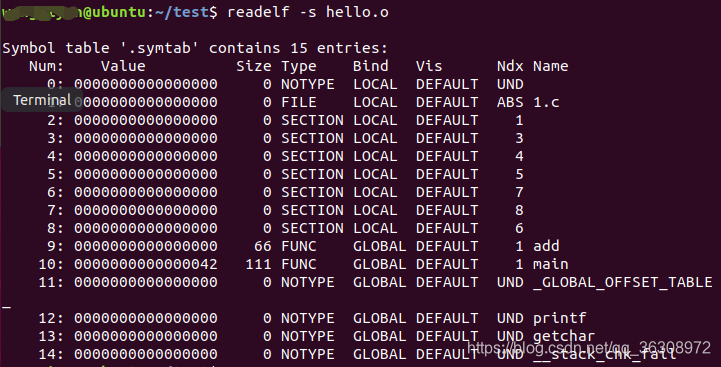Click Ndx value '8' in row 7
This screenshot has width=721, height=367.
pyautogui.click(x=519, y=210)
